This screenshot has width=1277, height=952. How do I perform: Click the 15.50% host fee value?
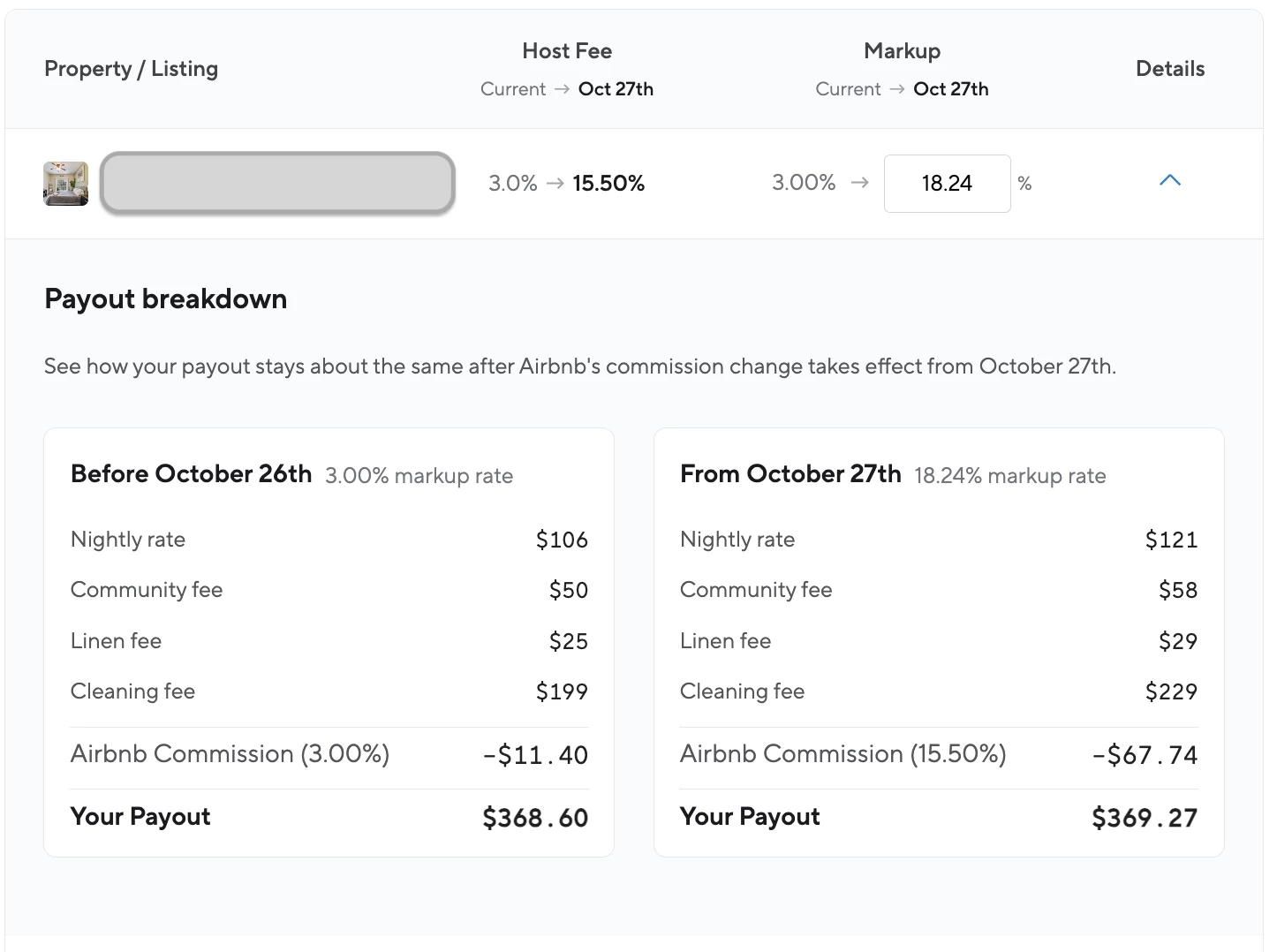pos(608,184)
